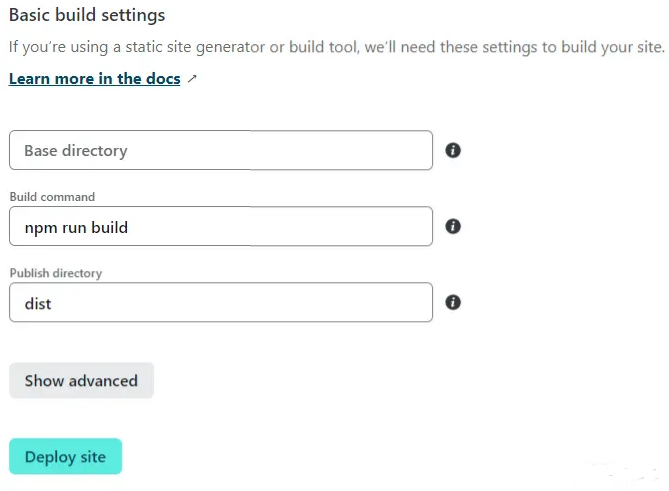Click the static site generator description text
The height and width of the screenshot is (491, 669).
[x=337, y=47]
